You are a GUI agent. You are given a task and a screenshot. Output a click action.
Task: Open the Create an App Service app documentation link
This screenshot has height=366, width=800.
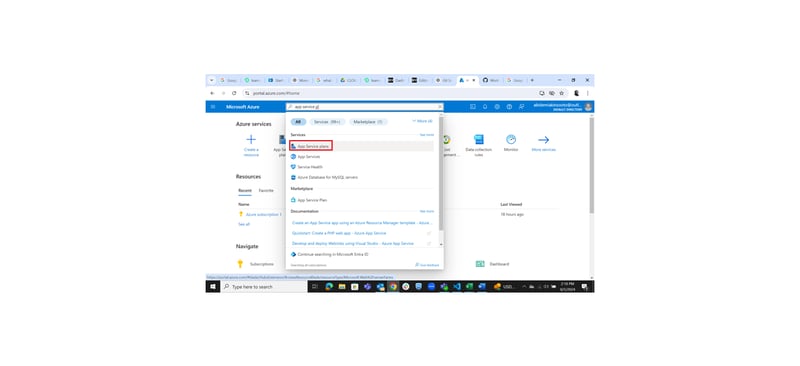pos(362,223)
